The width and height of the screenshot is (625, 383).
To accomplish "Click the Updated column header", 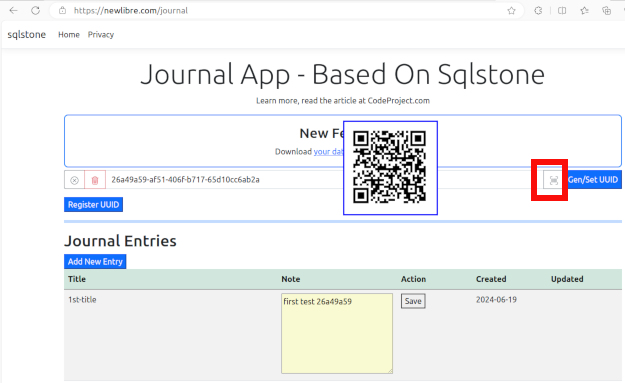I will point(567,279).
